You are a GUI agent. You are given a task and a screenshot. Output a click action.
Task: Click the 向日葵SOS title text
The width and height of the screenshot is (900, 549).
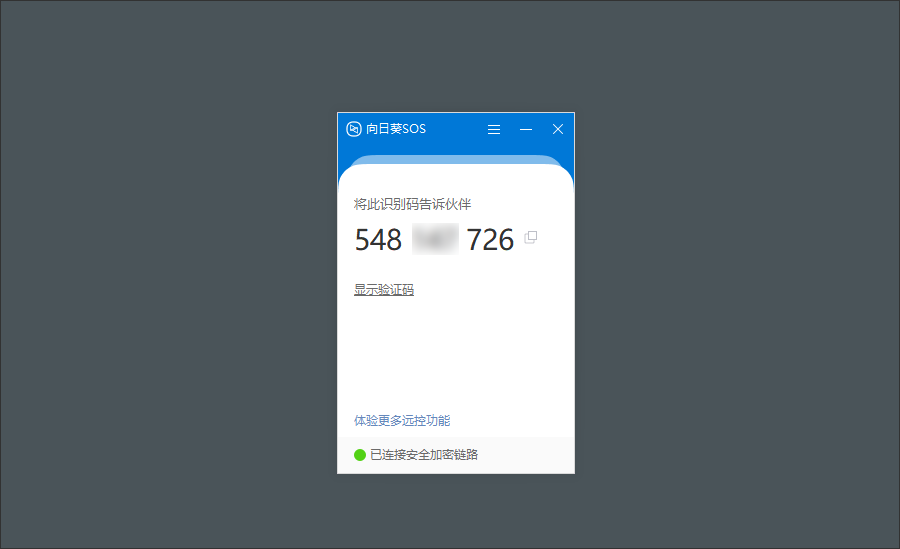396,129
